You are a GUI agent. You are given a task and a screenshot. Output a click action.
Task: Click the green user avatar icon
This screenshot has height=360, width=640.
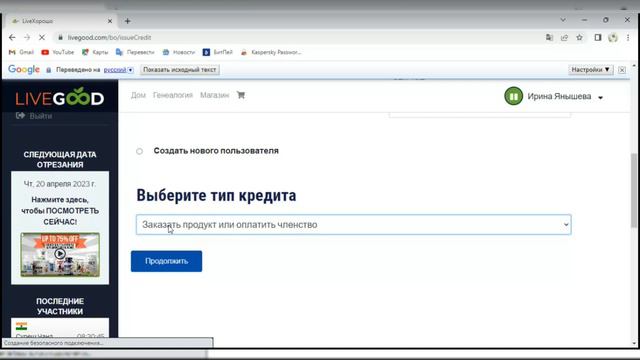(513, 96)
